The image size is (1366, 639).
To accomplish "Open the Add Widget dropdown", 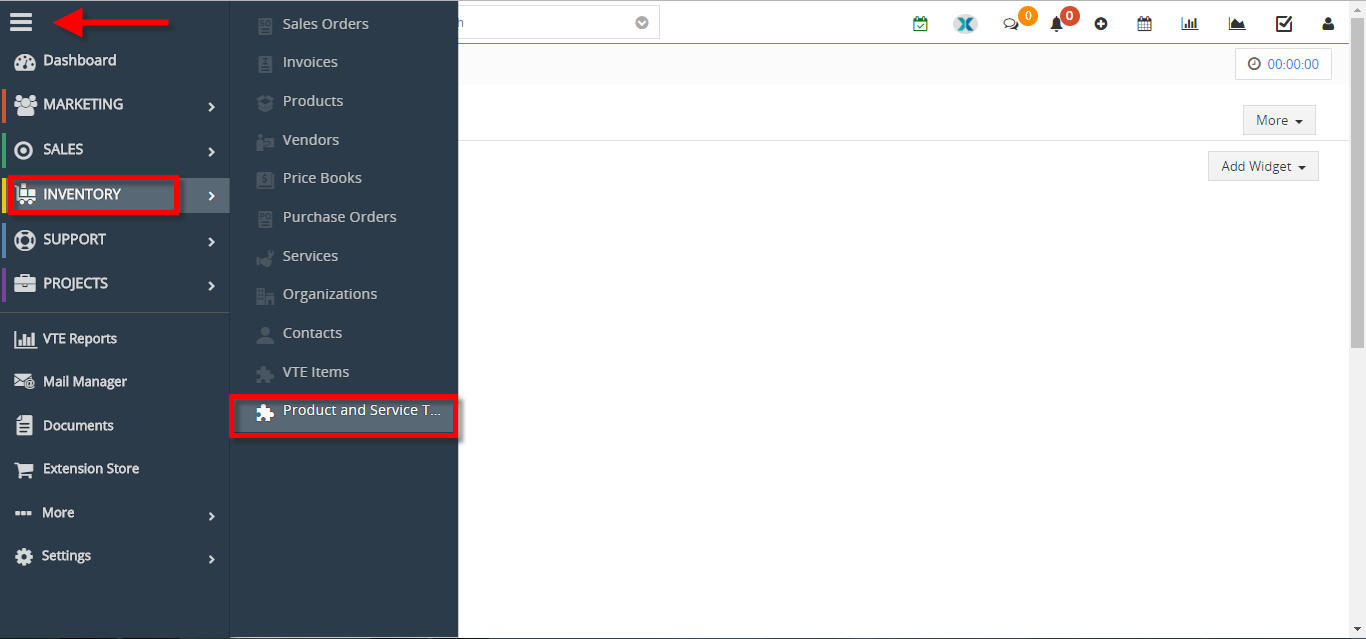I will click(1263, 166).
